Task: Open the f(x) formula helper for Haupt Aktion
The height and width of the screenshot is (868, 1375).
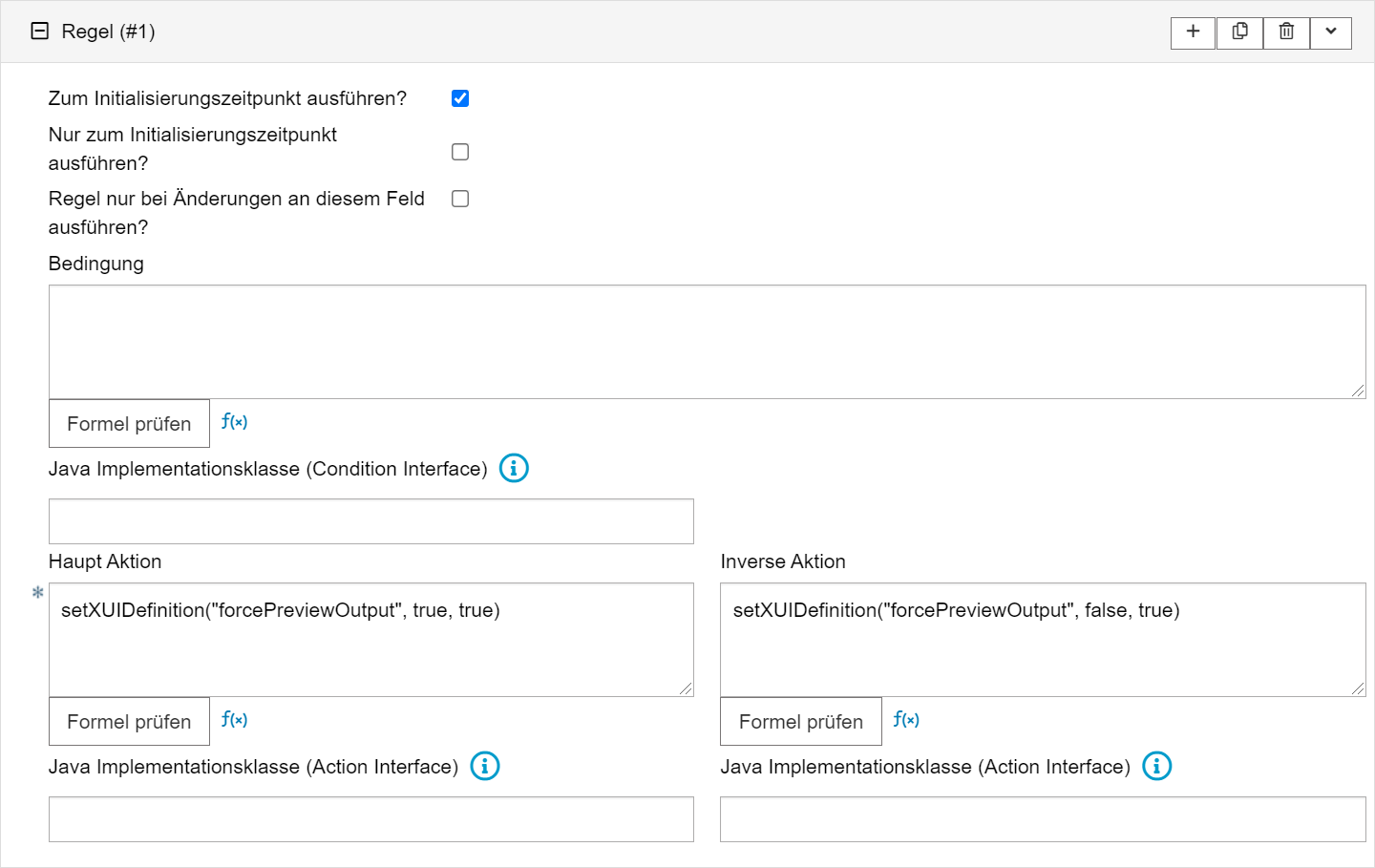Action: click(234, 720)
